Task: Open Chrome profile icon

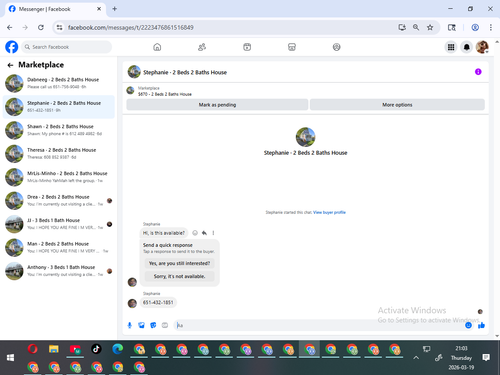Action: (x=475, y=27)
